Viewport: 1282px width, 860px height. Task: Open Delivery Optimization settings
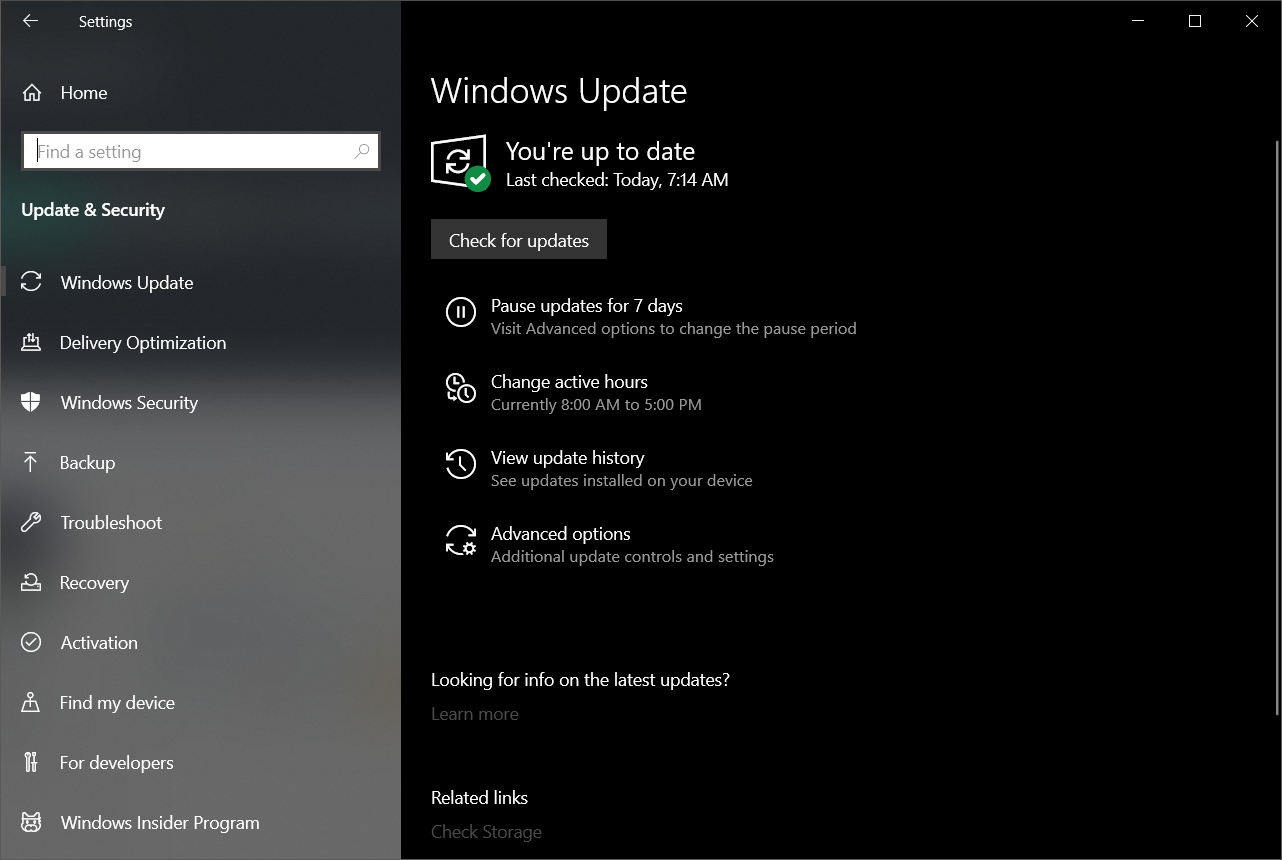point(143,343)
